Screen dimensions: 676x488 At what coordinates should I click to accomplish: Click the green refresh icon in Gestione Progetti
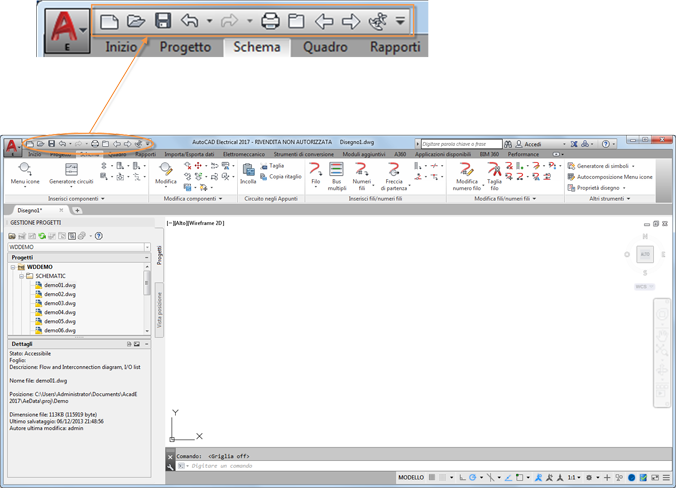click(x=42, y=236)
